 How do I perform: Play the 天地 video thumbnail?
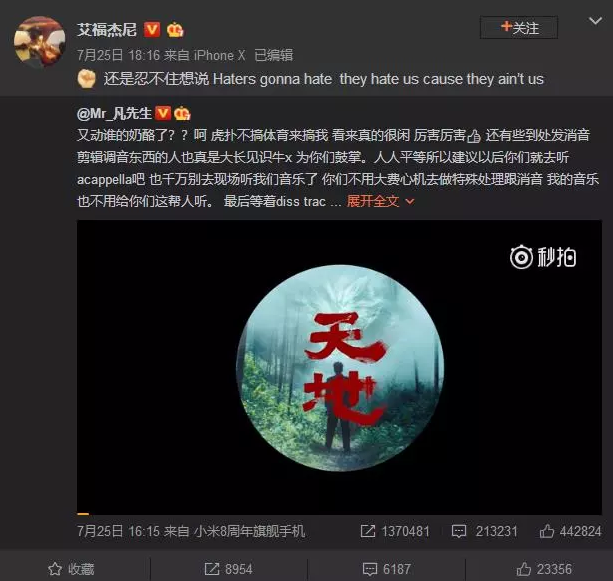(x=339, y=368)
